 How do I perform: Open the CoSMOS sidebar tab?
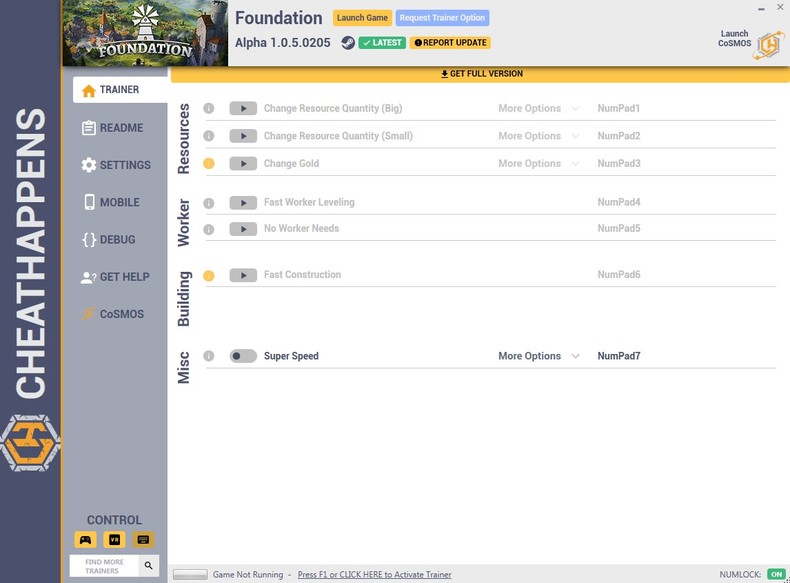point(113,314)
